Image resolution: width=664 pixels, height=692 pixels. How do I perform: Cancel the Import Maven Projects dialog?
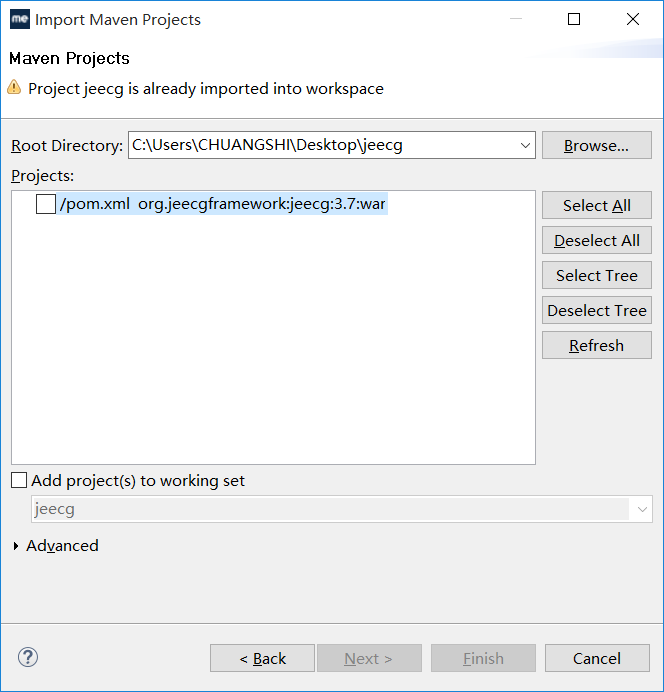(597, 658)
